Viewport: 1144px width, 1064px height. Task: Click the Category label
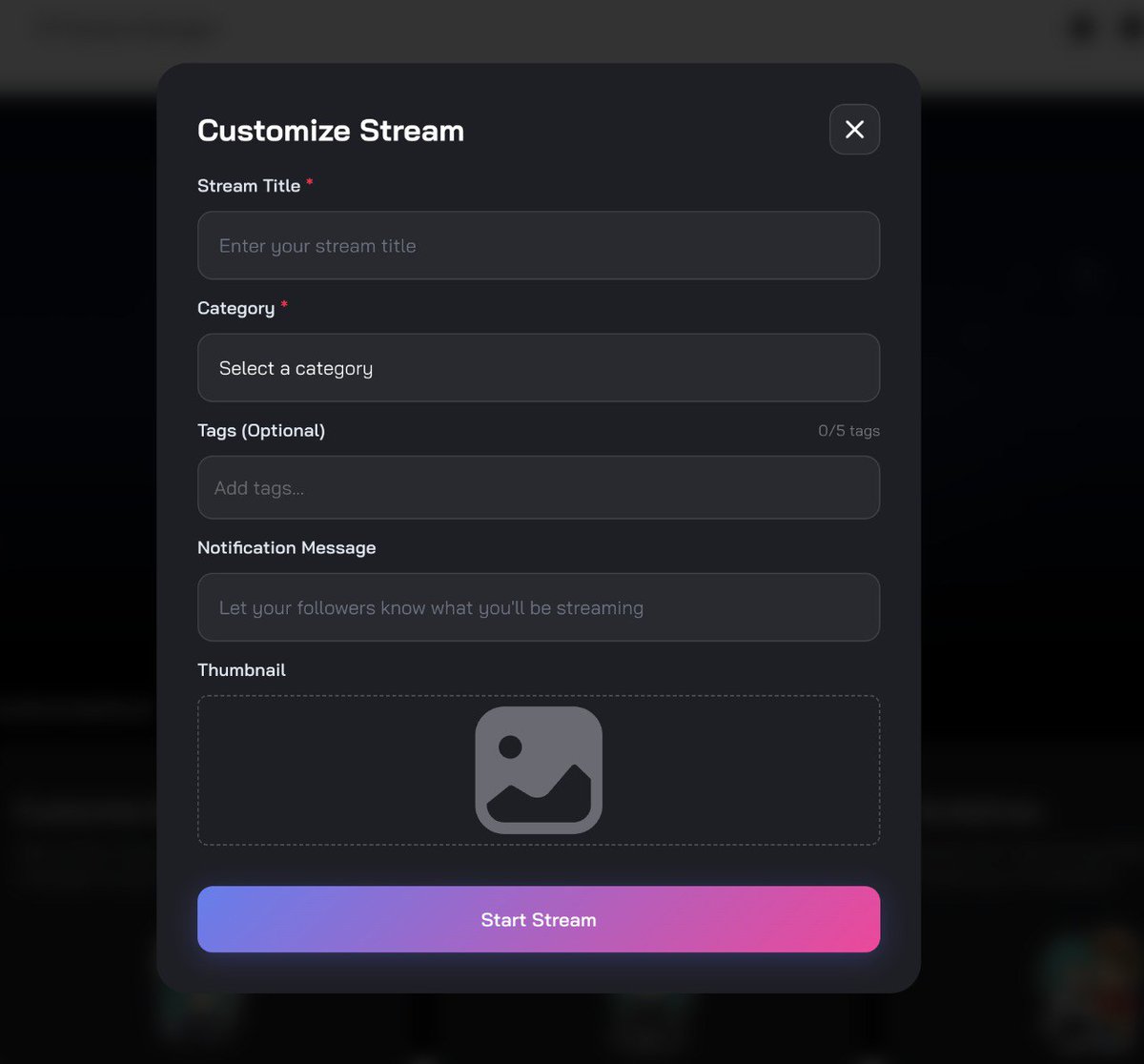(235, 308)
